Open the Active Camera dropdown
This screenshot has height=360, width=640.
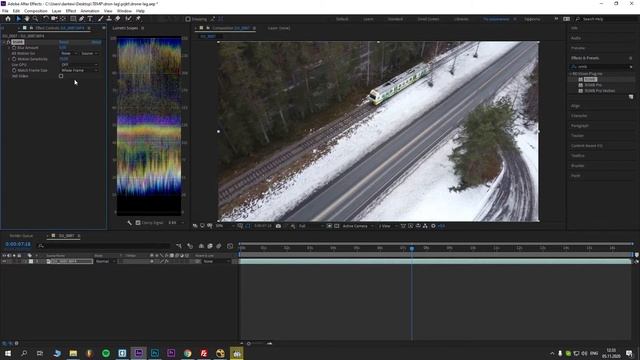pyautogui.click(x=358, y=226)
